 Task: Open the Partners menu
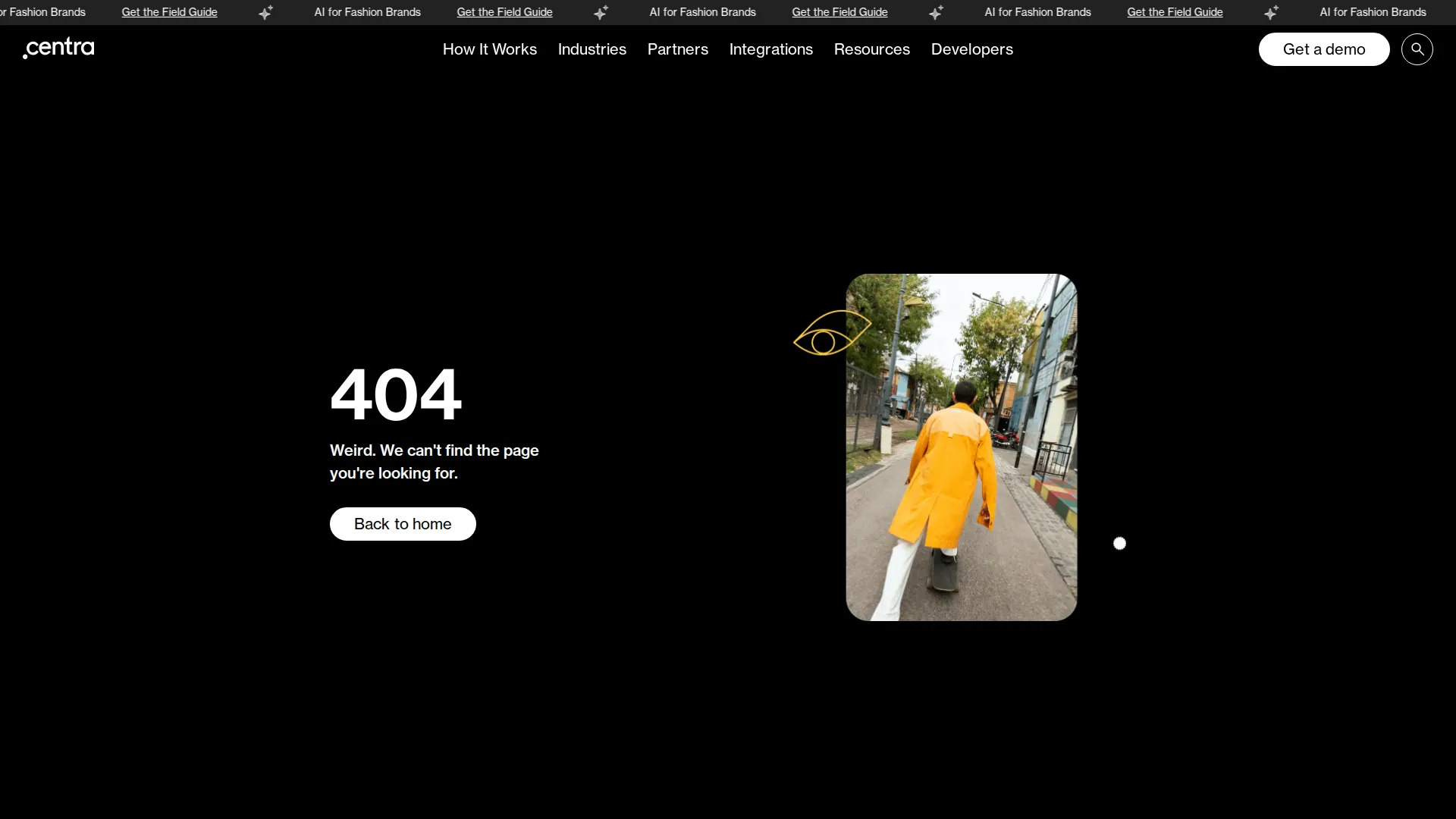(x=677, y=49)
